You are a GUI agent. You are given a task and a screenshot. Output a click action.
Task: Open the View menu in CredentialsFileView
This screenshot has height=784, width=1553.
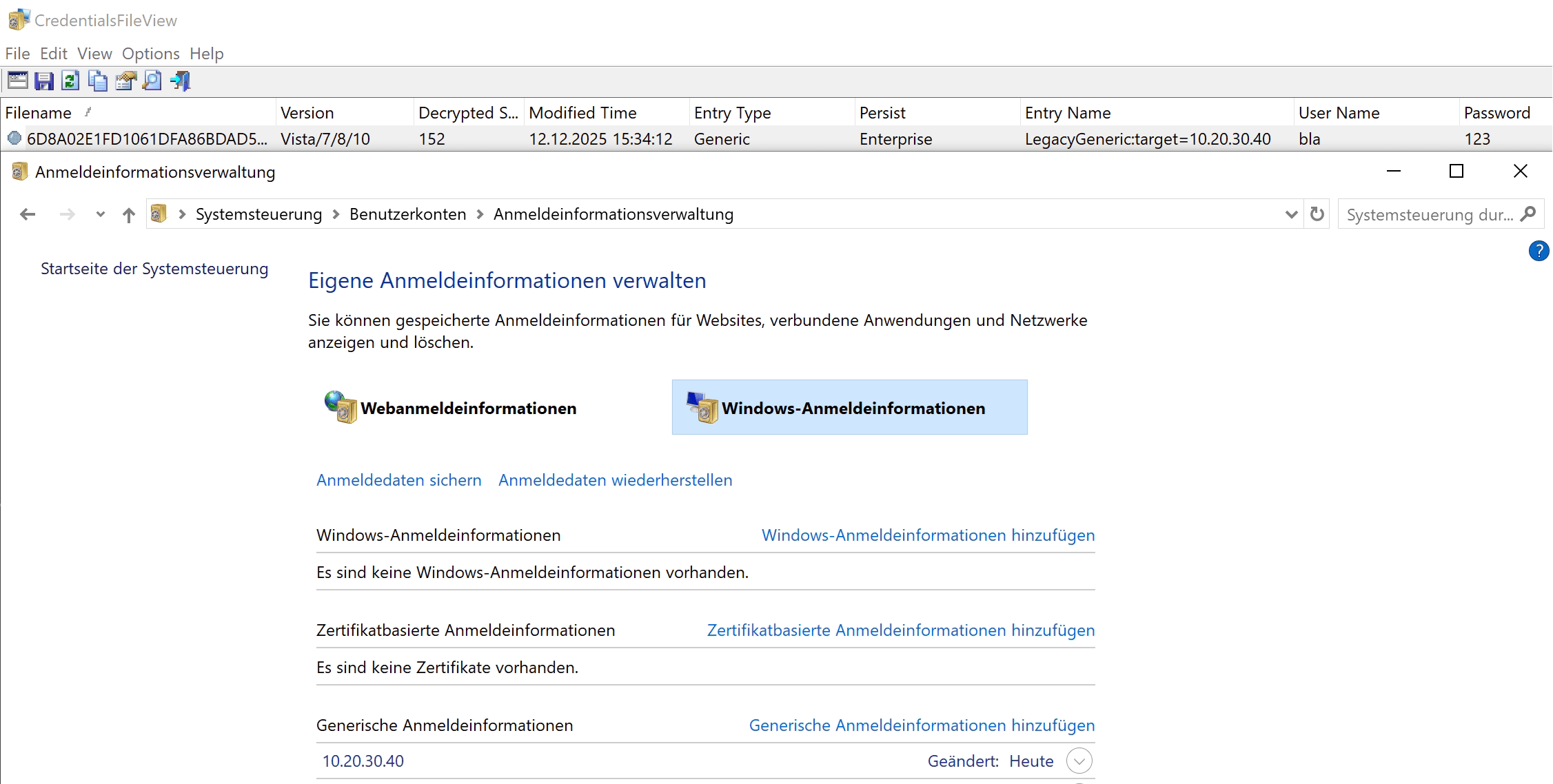click(x=94, y=53)
